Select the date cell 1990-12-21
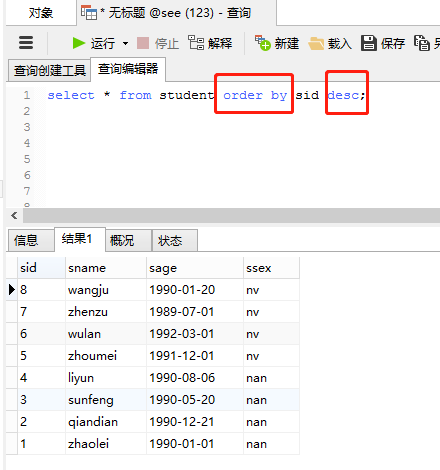Screen dimensions: 440x470 pos(195,422)
